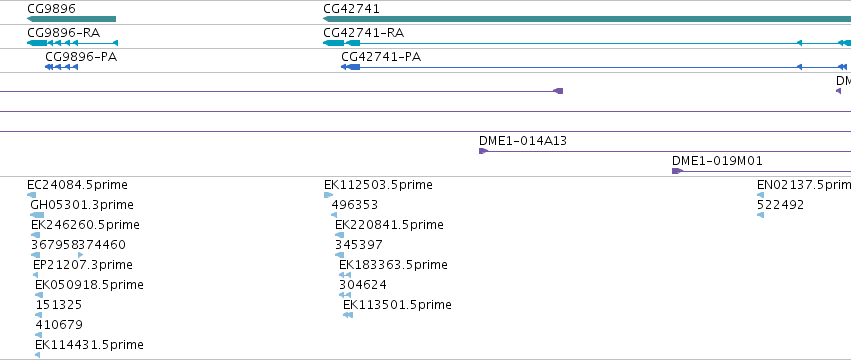Viewport: 851px width, 360px height.
Task: Click the GH05301.3prime EST feature
Action: click(x=37, y=215)
